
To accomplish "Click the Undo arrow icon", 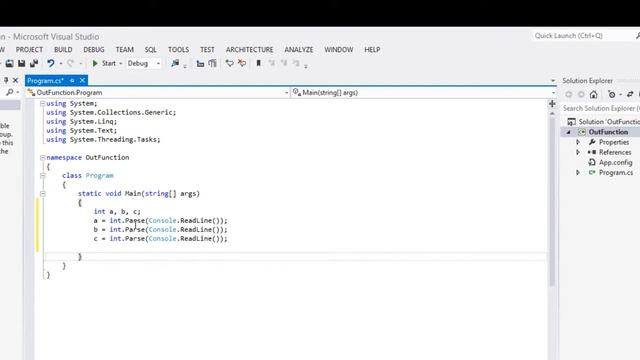I will [x=51, y=63].
